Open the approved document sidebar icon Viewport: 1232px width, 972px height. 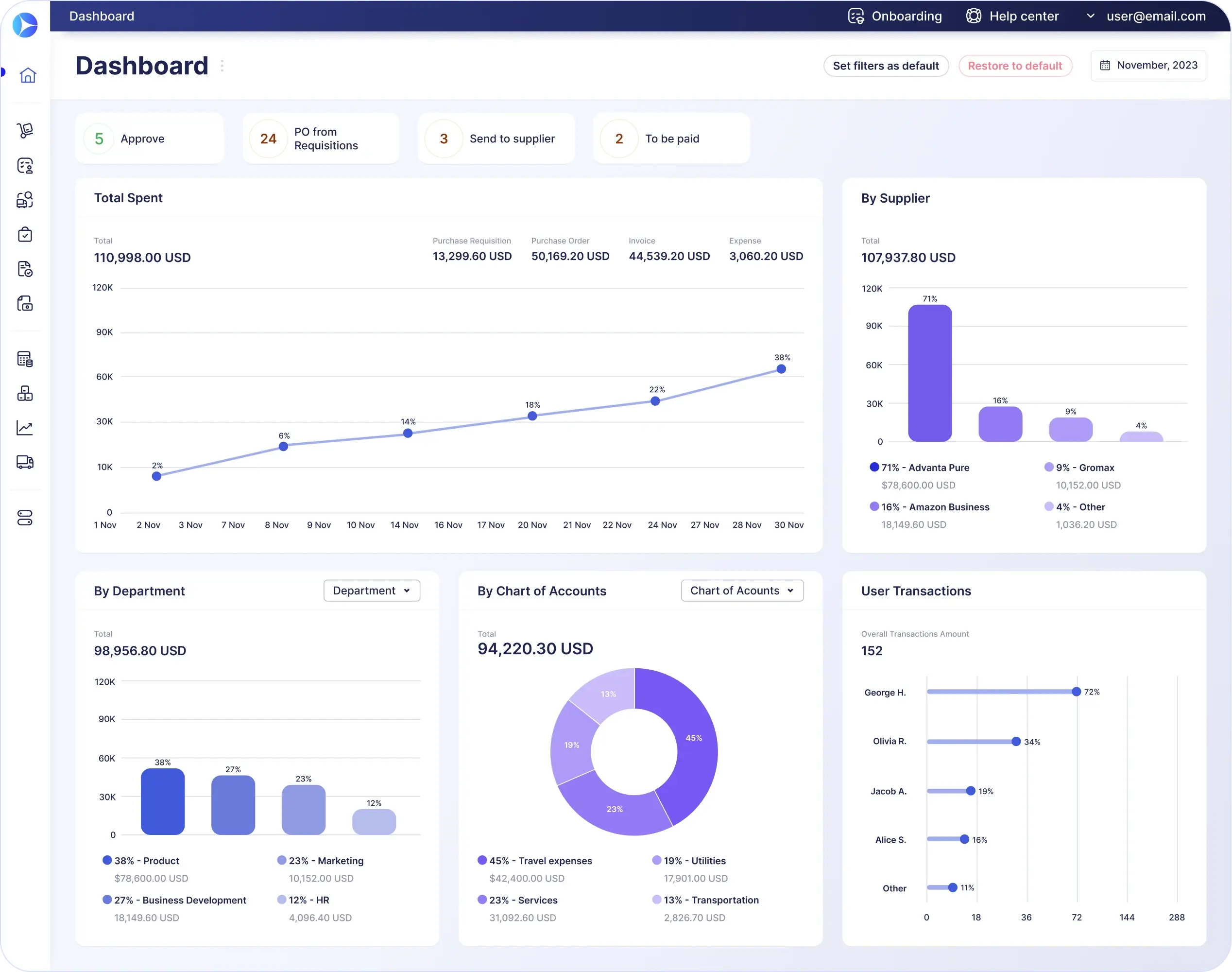click(25, 269)
